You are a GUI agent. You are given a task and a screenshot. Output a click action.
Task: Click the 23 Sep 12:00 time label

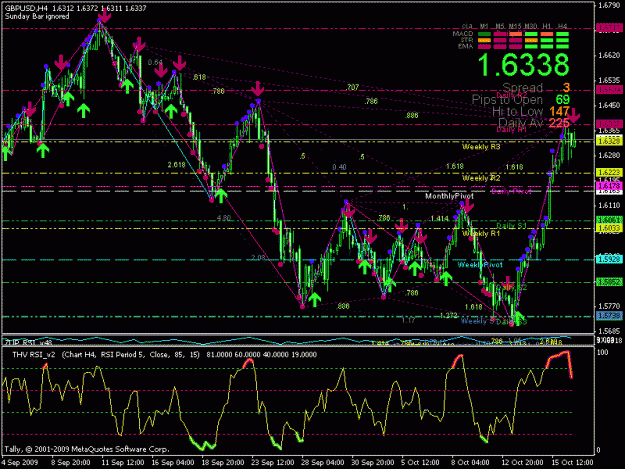(x=273, y=463)
